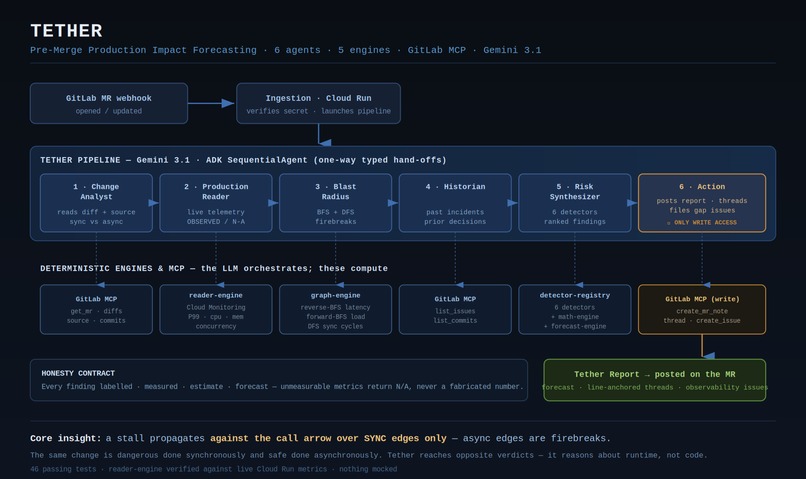Select the graph-engine box
Screen dimensions: 806x479
pyautogui.click(x=336, y=309)
